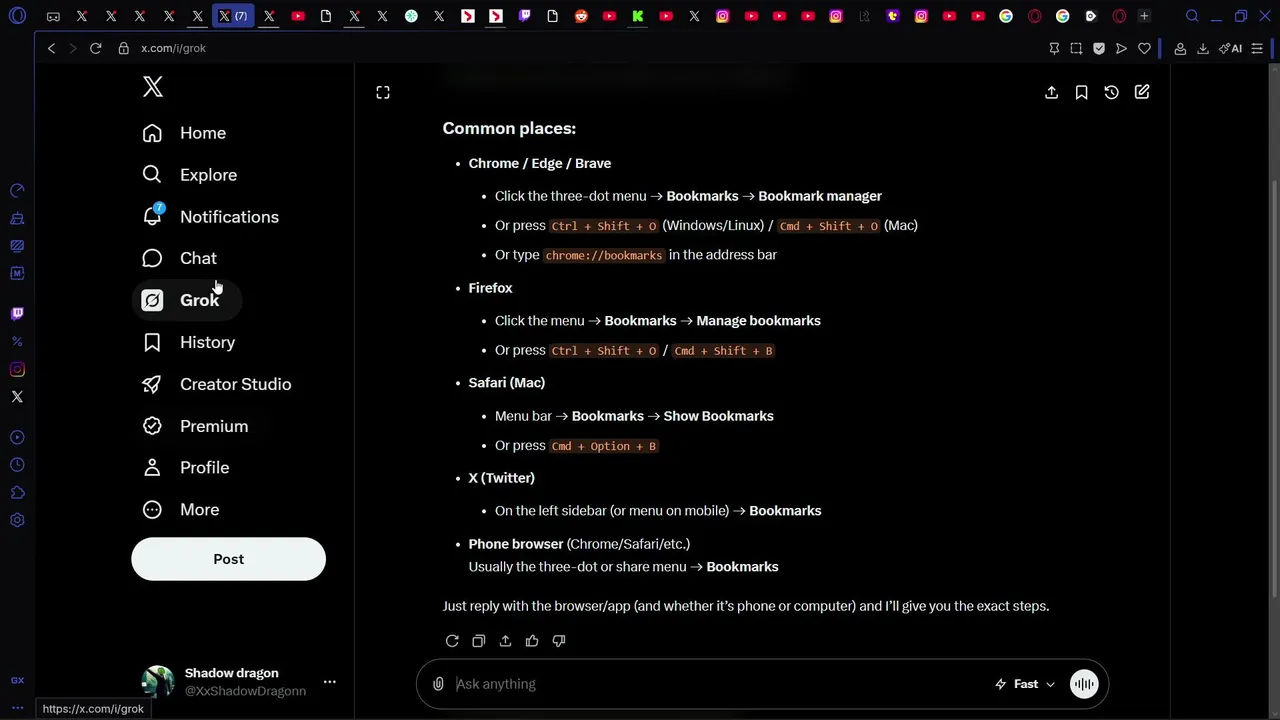
Task: Bookmark this Grok conversation
Action: (1081, 92)
